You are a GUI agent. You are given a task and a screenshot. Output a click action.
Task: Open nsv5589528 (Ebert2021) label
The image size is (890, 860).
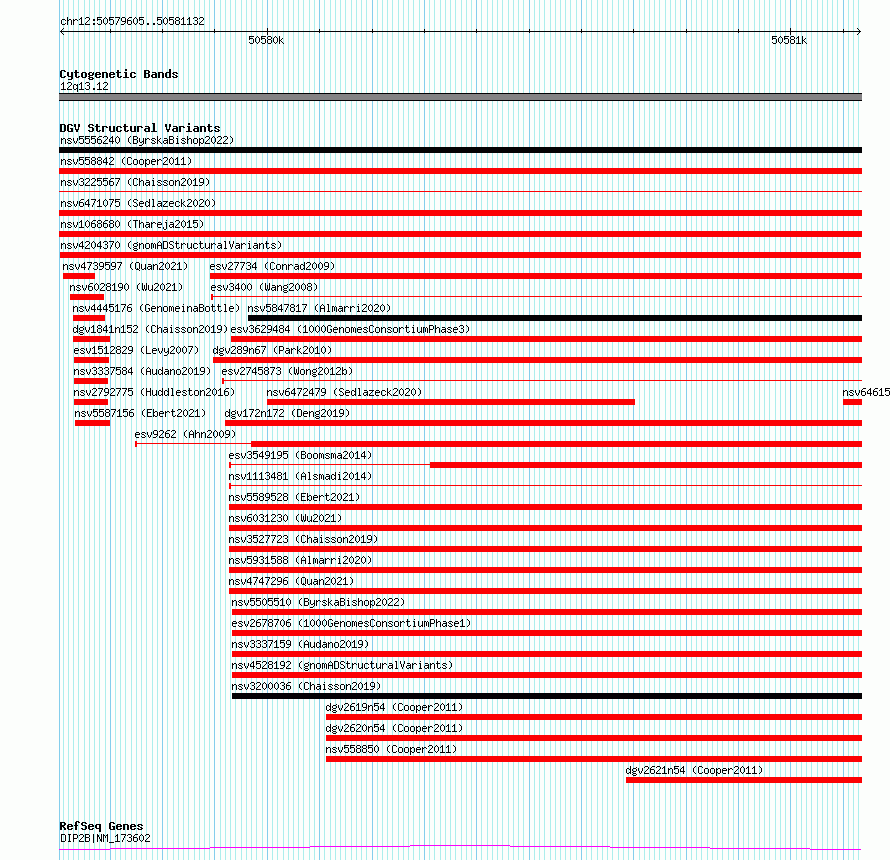pos(294,497)
